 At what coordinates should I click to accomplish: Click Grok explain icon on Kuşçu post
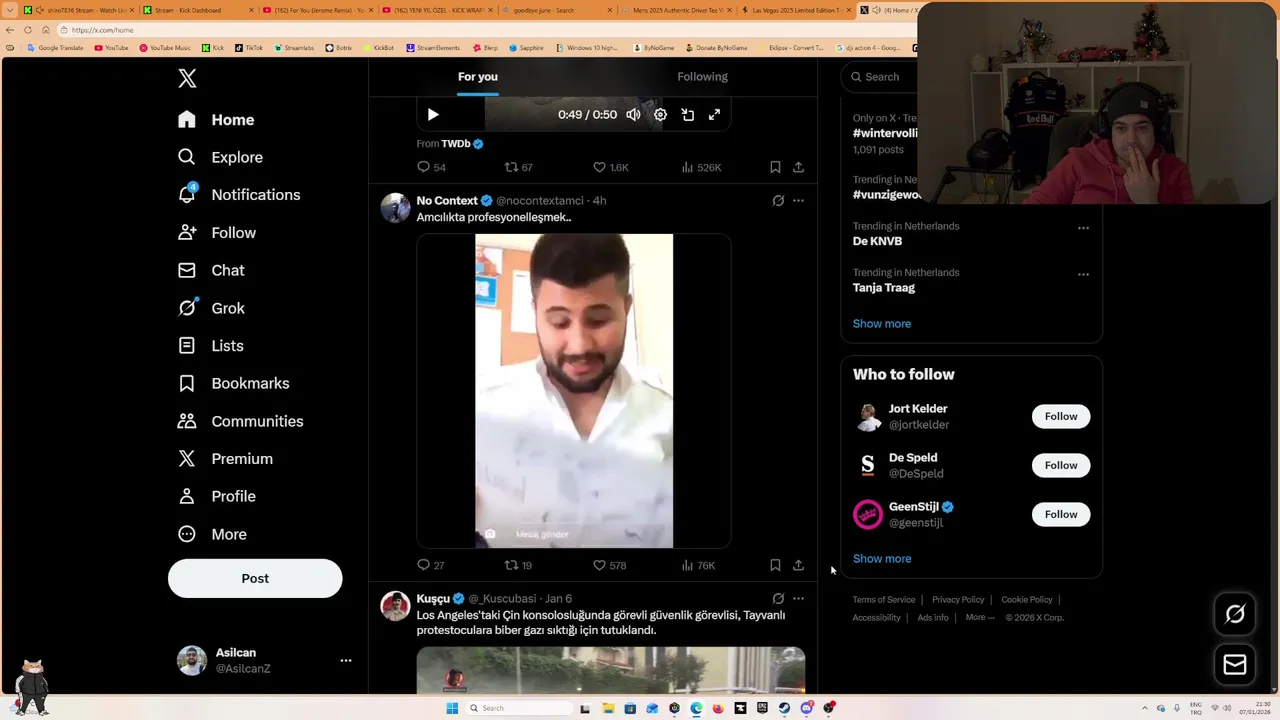(x=778, y=599)
